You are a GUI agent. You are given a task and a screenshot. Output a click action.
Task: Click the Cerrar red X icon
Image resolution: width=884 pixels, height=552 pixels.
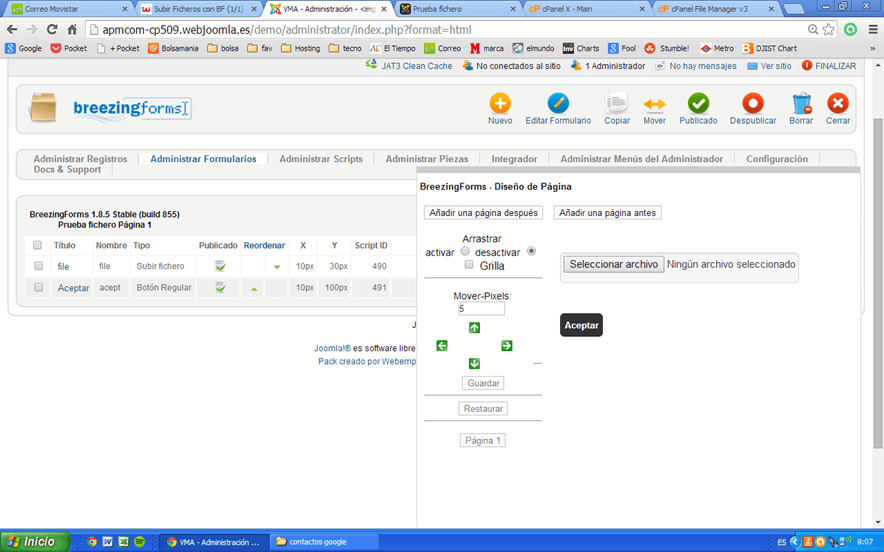[838, 104]
